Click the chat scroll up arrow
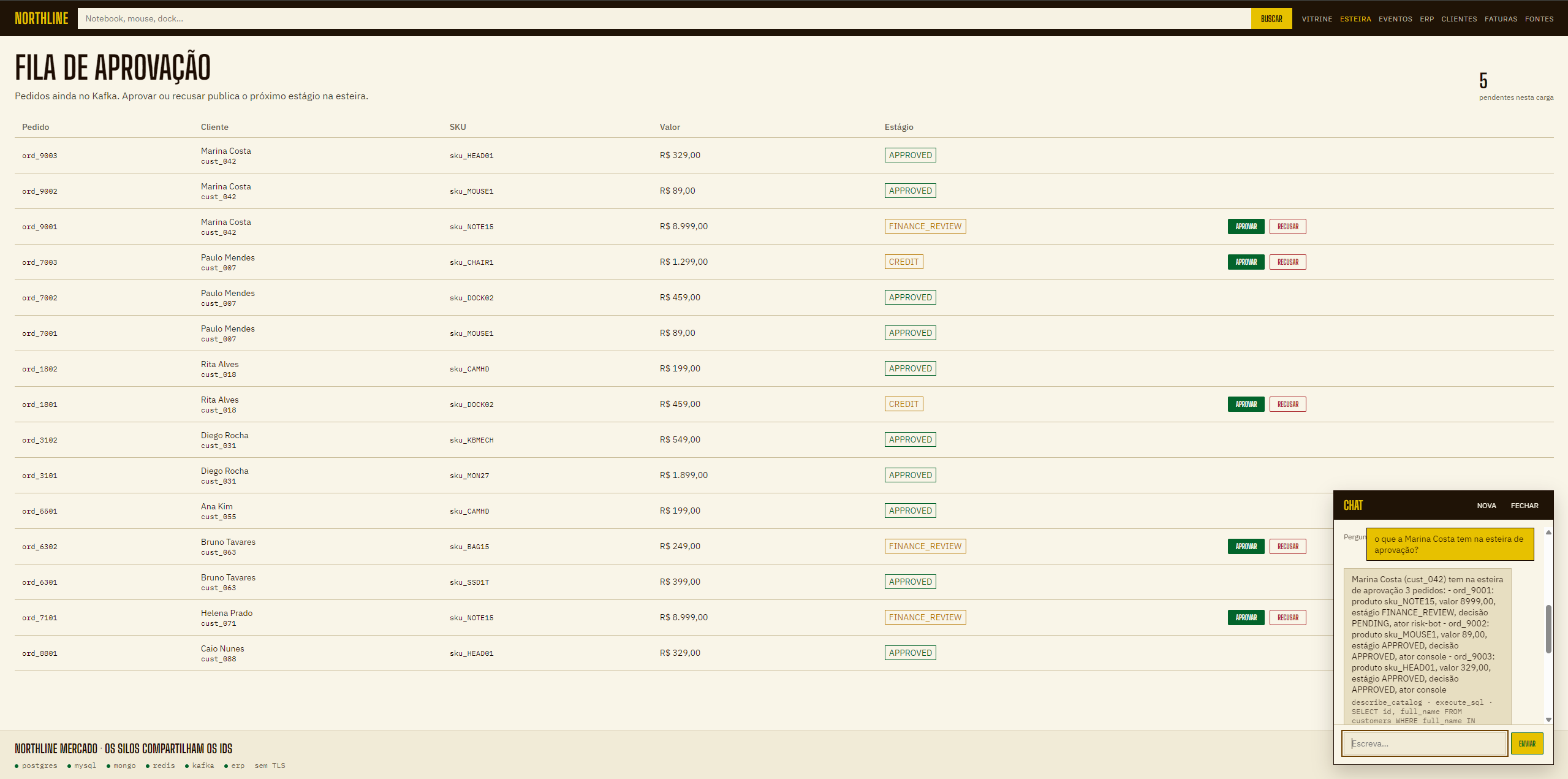This screenshot has height=779, width=1568. point(1548,532)
